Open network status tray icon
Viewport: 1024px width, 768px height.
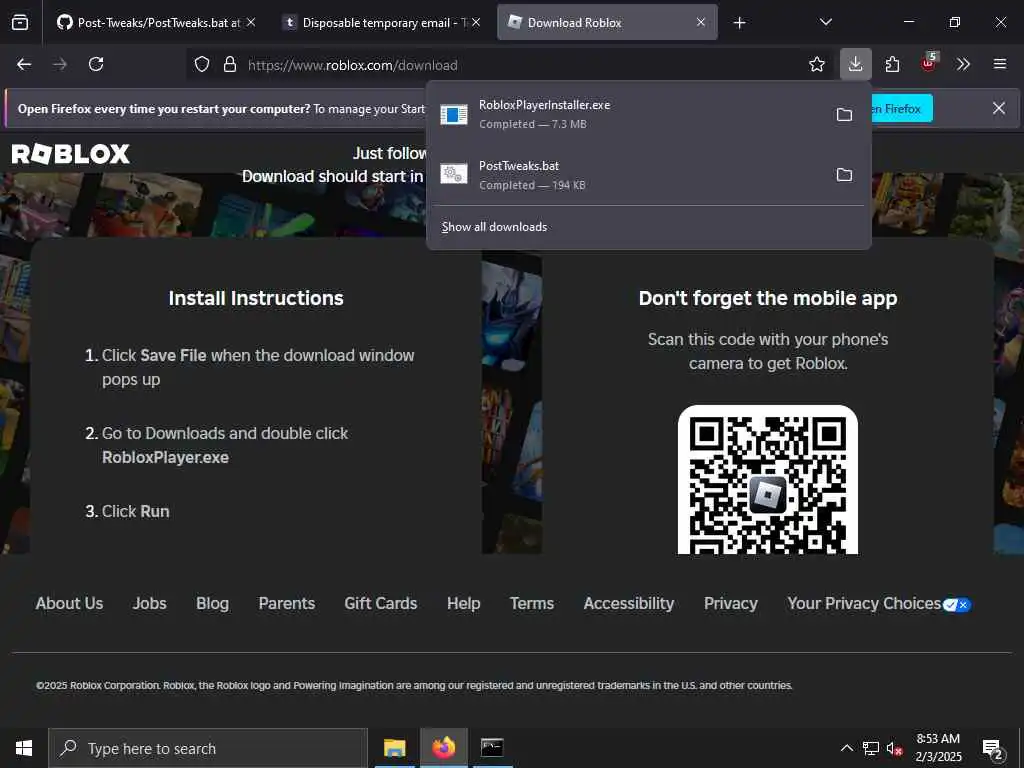click(x=871, y=748)
